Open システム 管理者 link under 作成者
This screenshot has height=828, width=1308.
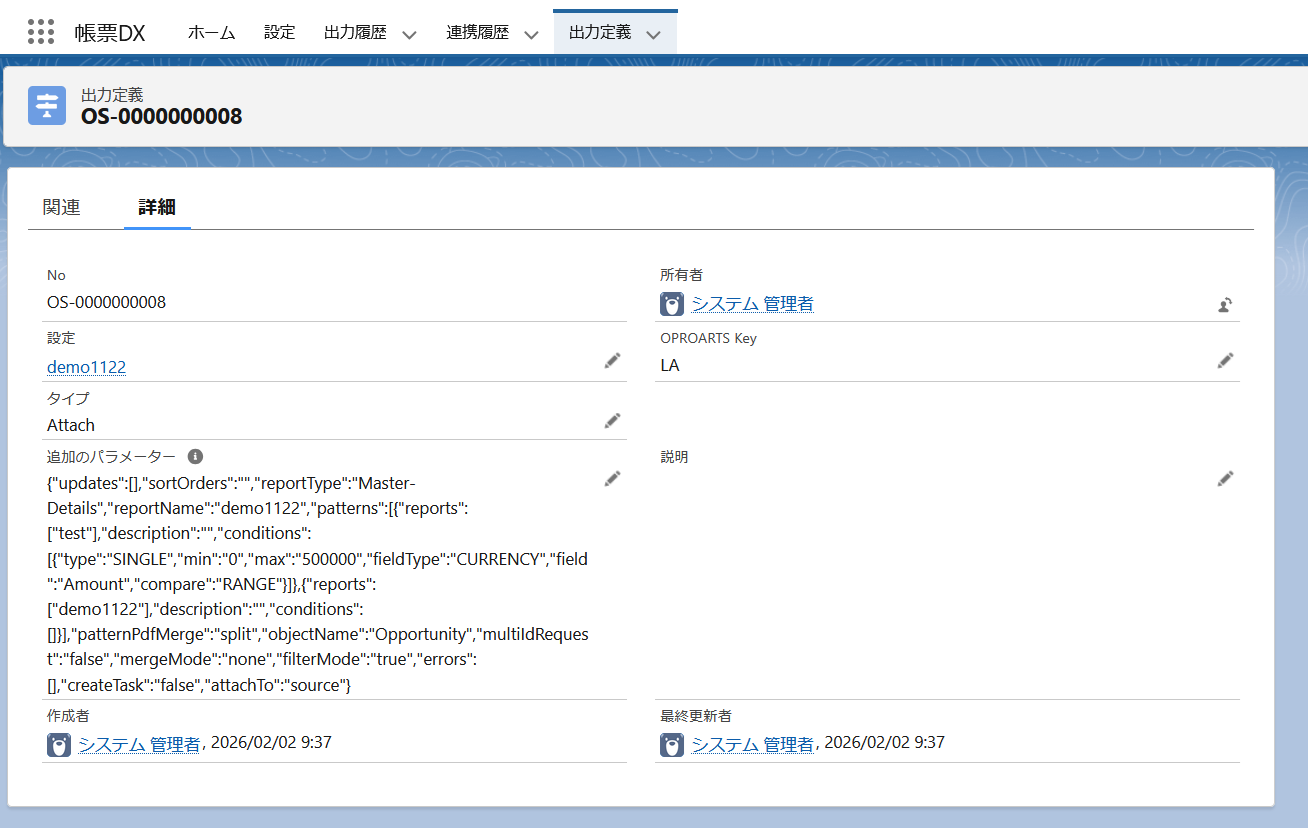pyautogui.click(x=139, y=744)
